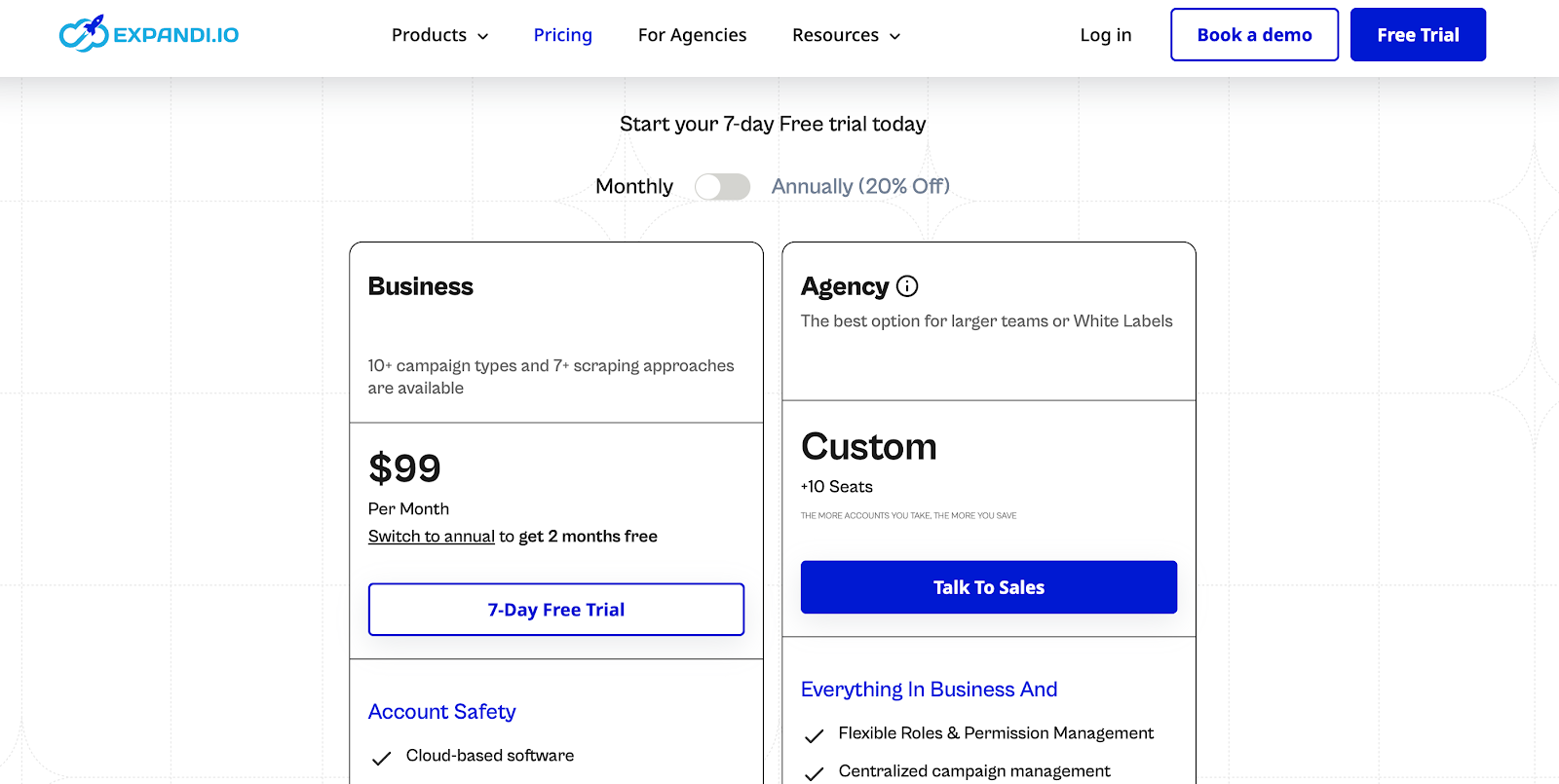
Task: Click the checkmark beside Flexible Roles & Permission Management
Action: [814, 733]
